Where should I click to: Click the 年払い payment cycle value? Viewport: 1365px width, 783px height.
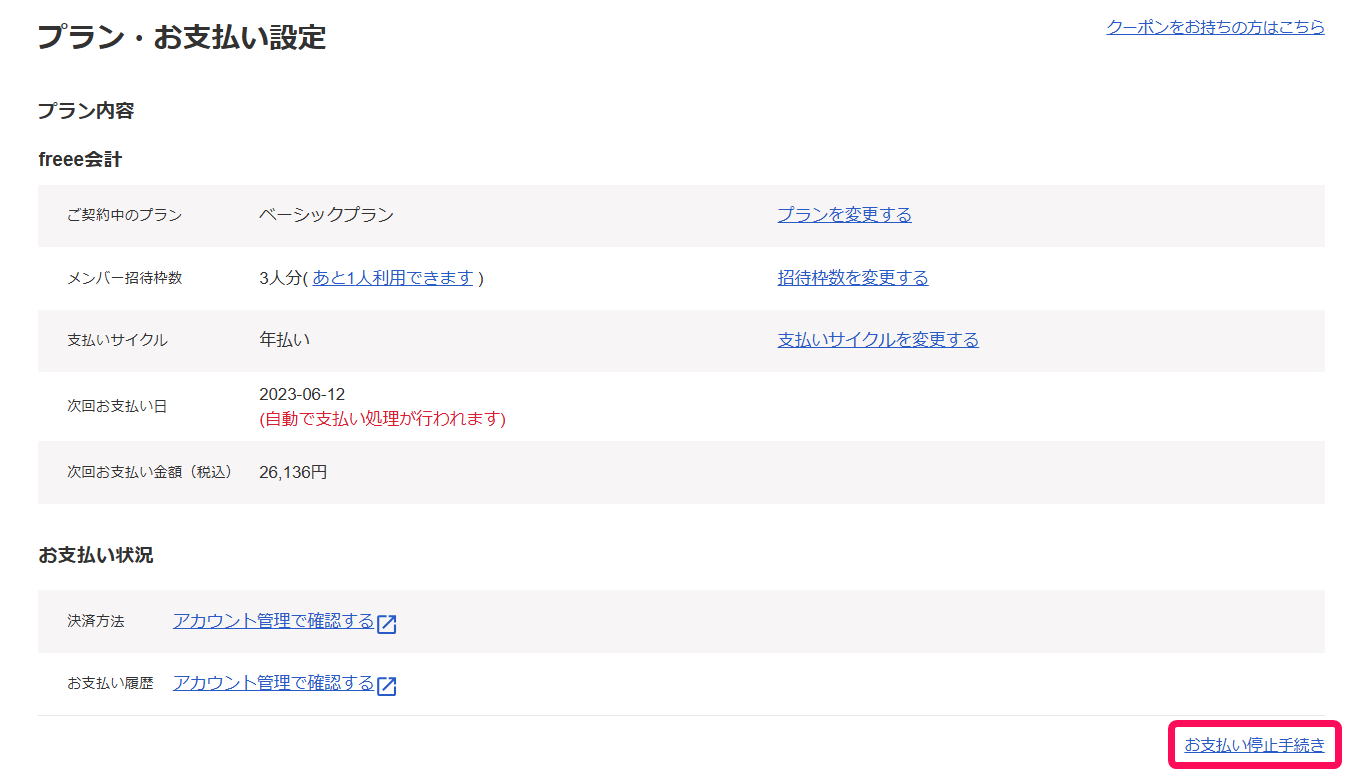coord(284,340)
